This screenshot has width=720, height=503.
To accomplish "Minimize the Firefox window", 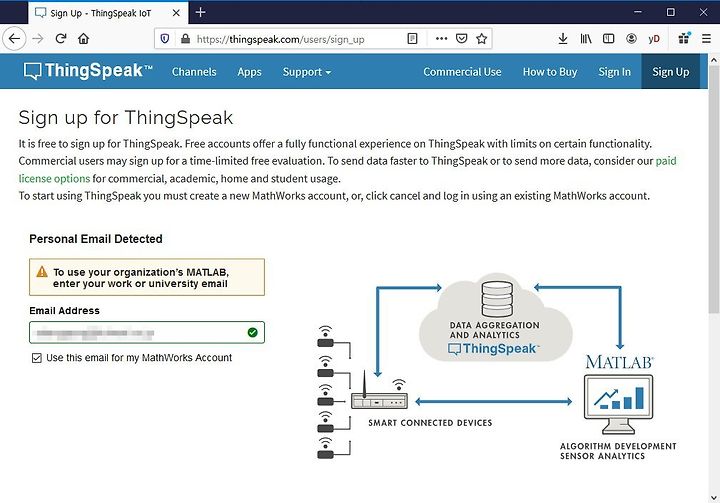I will click(x=638, y=12).
